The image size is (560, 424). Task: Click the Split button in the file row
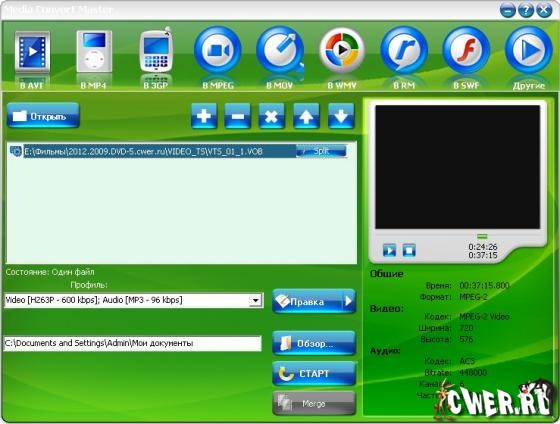click(321, 151)
